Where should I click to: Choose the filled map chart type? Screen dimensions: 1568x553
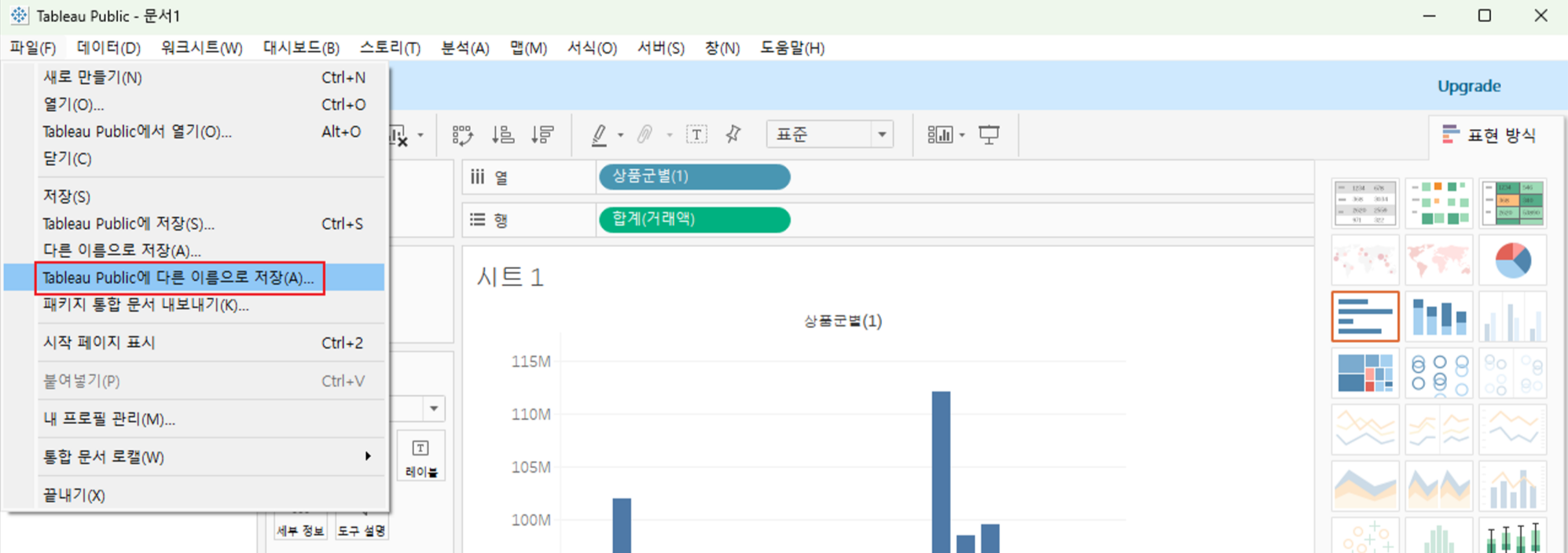(1439, 260)
